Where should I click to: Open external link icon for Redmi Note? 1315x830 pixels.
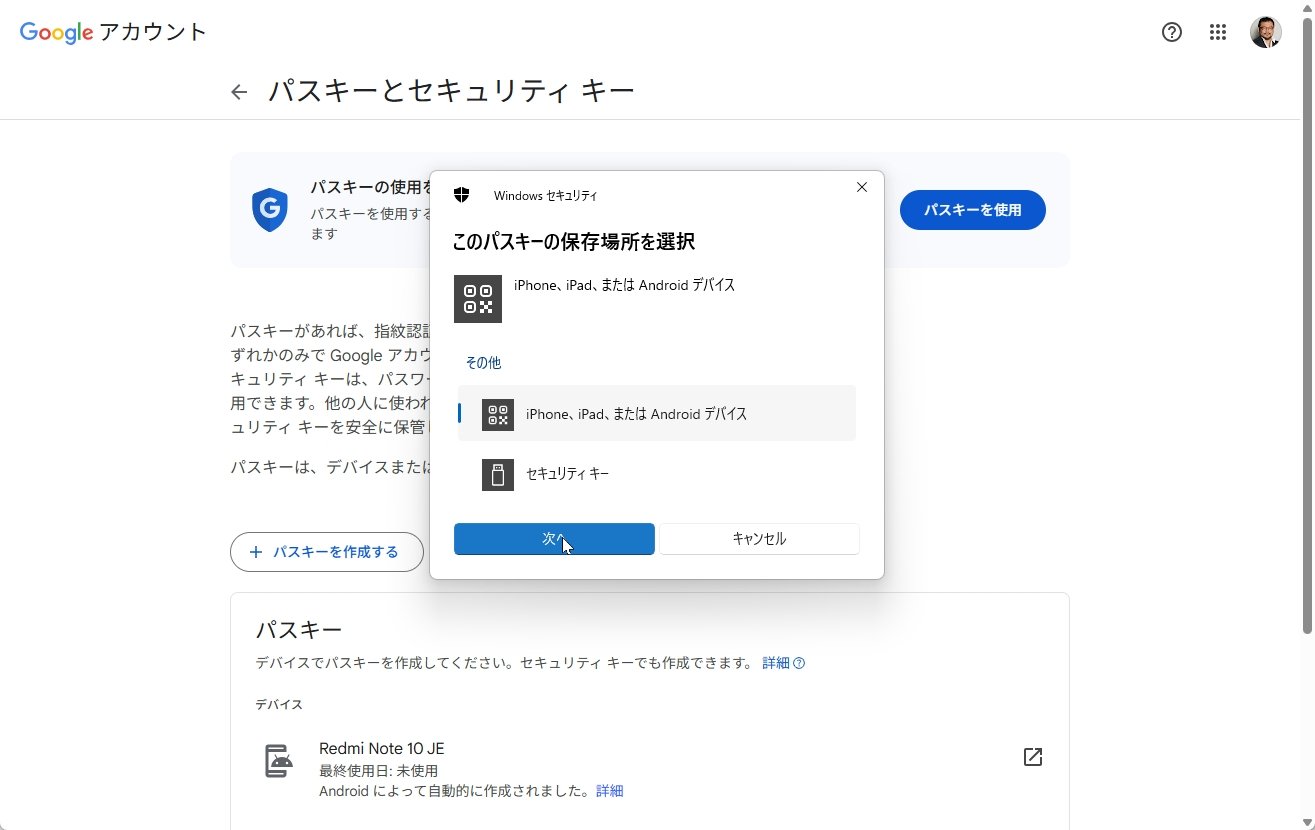pos(1033,757)
